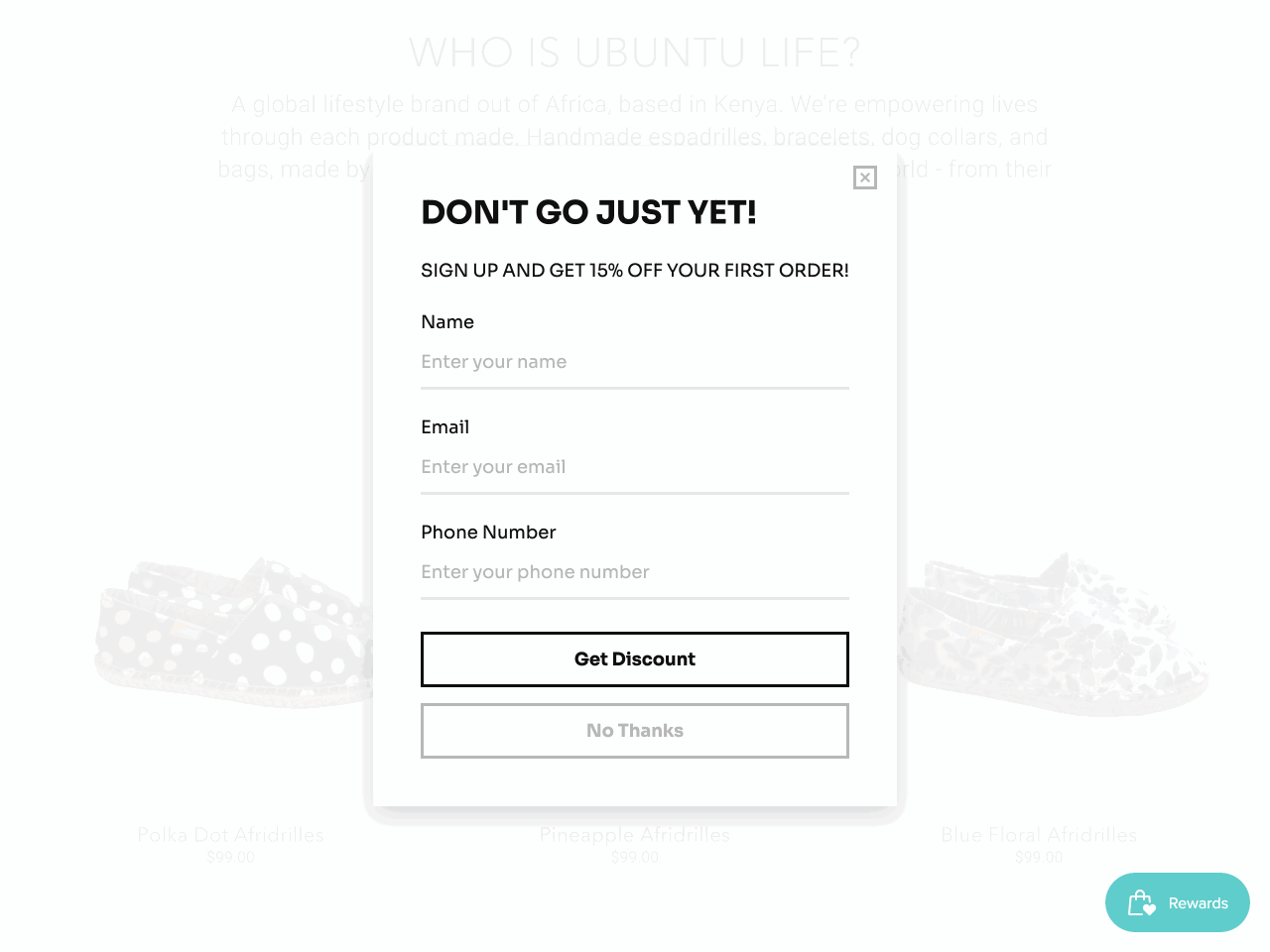Click the Enter your phone number placeholder text
The height and width of the screenshot is (952, 1270).
click(535, 572)
